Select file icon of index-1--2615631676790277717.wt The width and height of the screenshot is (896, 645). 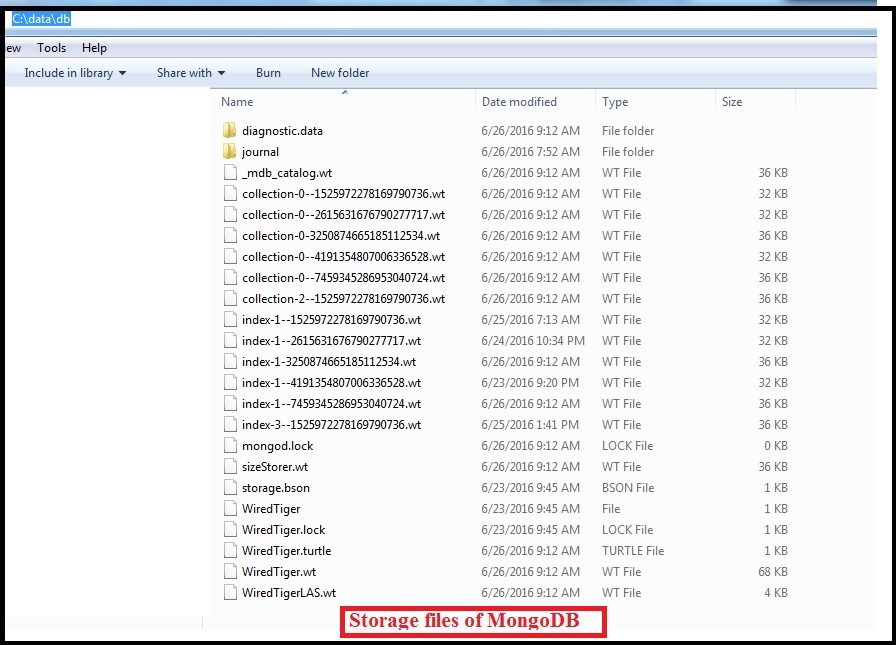coord(230,340)
